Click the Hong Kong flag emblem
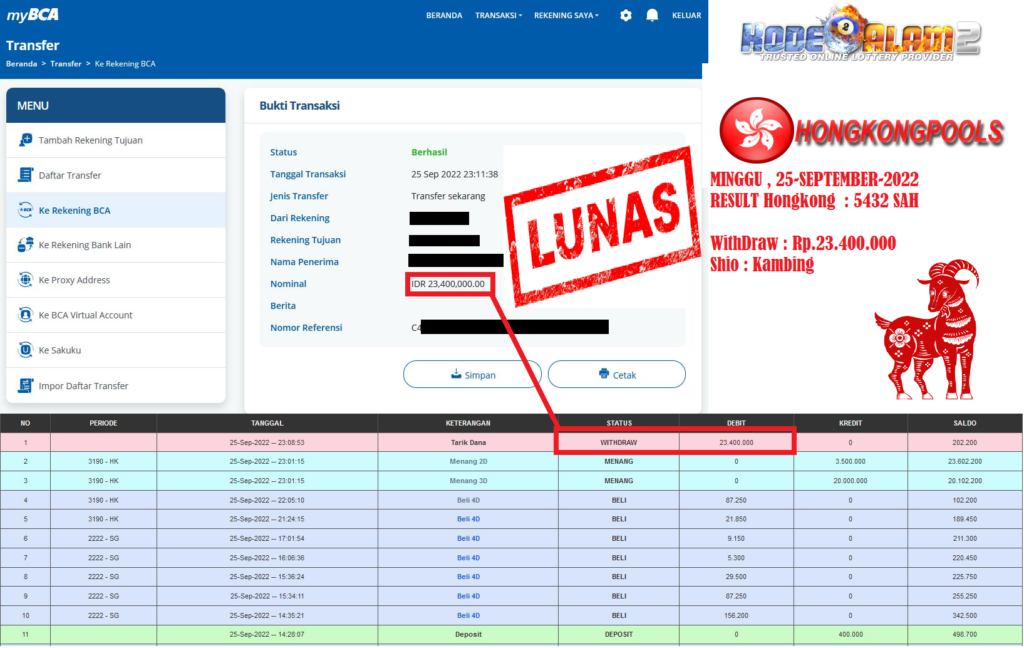 pyautogui.click(x=756, y=130)
